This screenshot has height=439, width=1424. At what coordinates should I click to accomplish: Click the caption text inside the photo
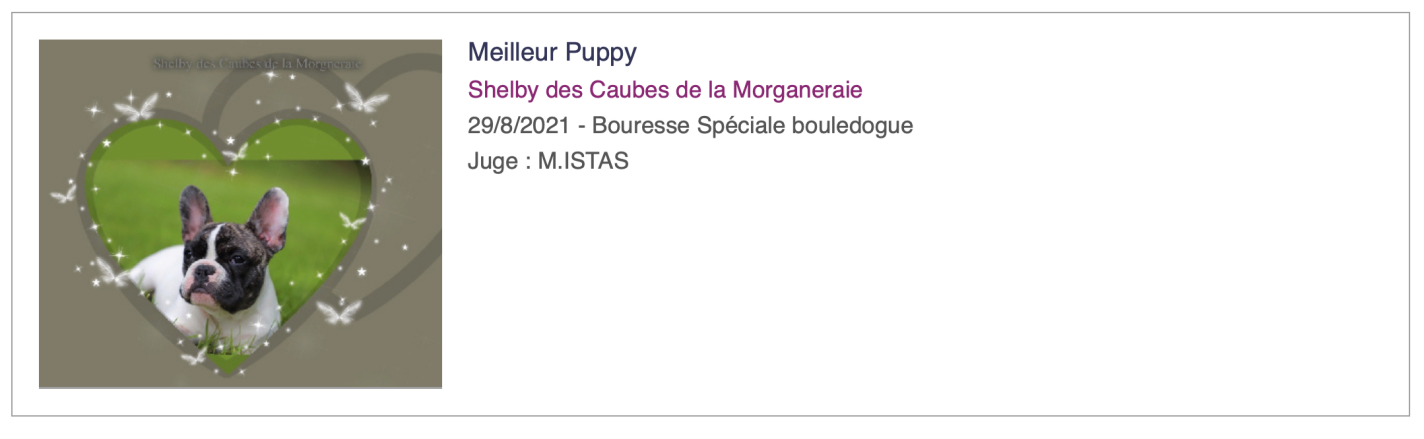point(258,63)
